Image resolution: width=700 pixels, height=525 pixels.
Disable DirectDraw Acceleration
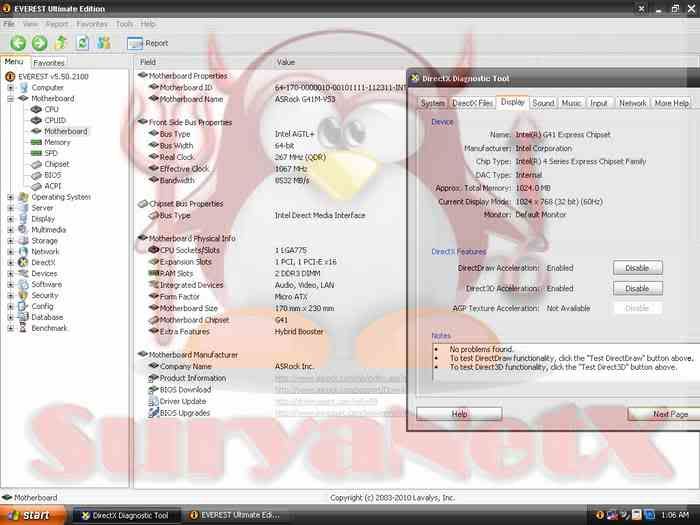[x=638, y=268]
